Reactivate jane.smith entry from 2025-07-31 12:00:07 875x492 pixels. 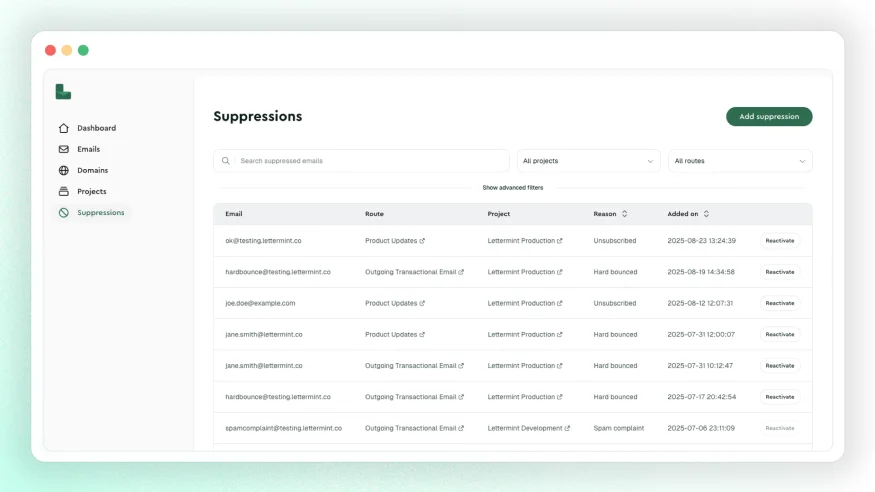(x=780, y=335)
